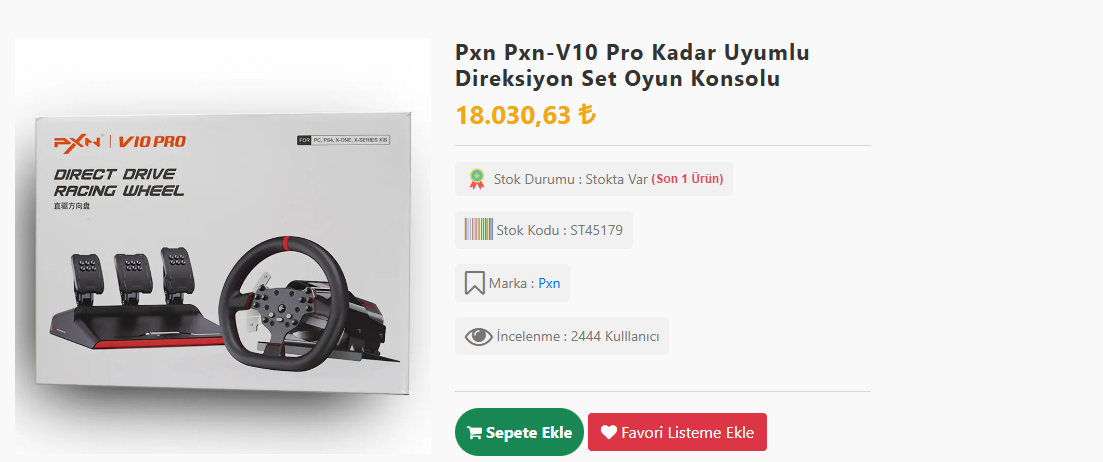Click the V10 PRO text on the box
The height and width of the screenshot is (462, 1103).
click(x=152, y=141)
